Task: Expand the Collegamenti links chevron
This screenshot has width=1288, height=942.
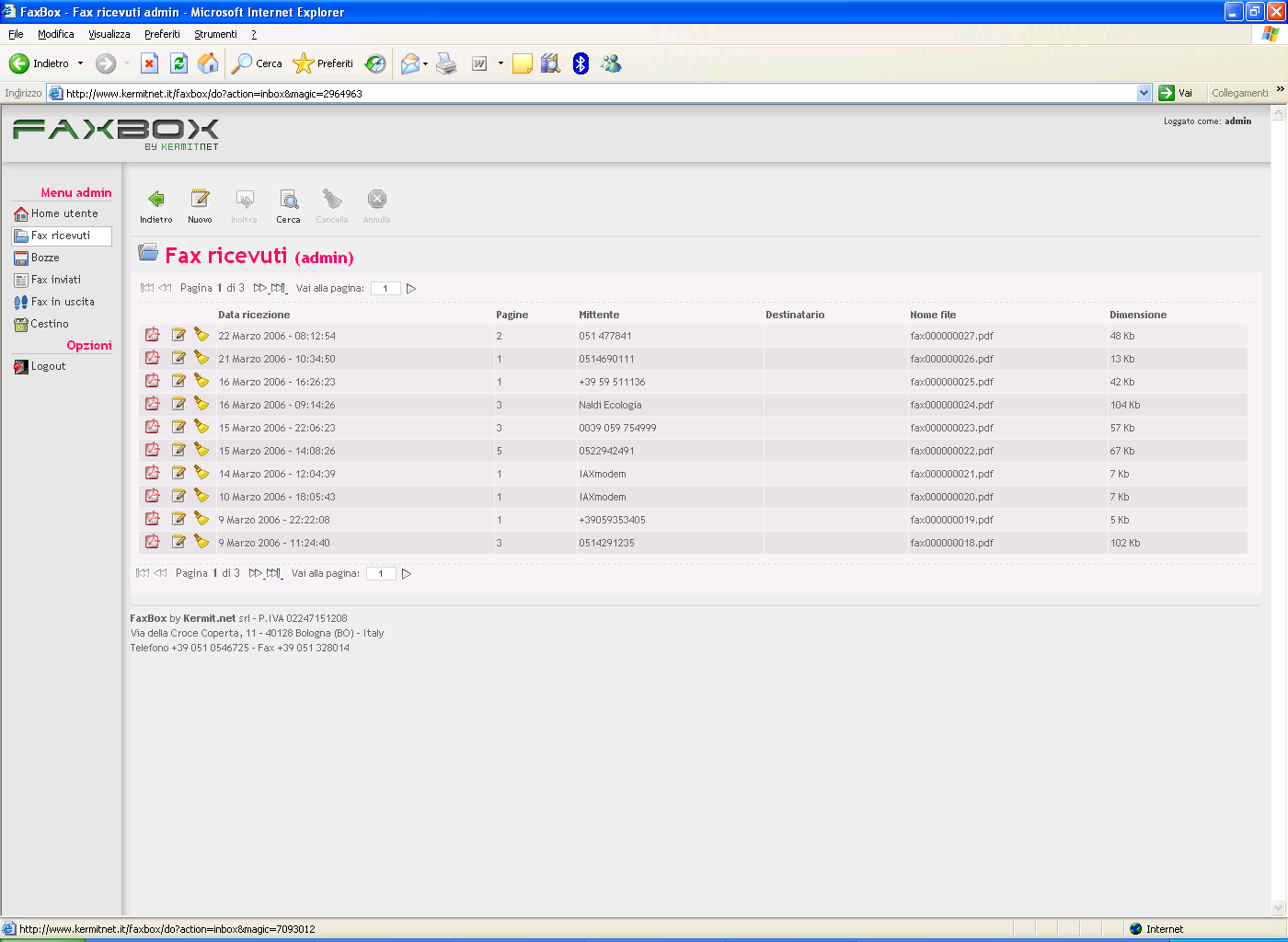Action: click(x=1280, y=90)
